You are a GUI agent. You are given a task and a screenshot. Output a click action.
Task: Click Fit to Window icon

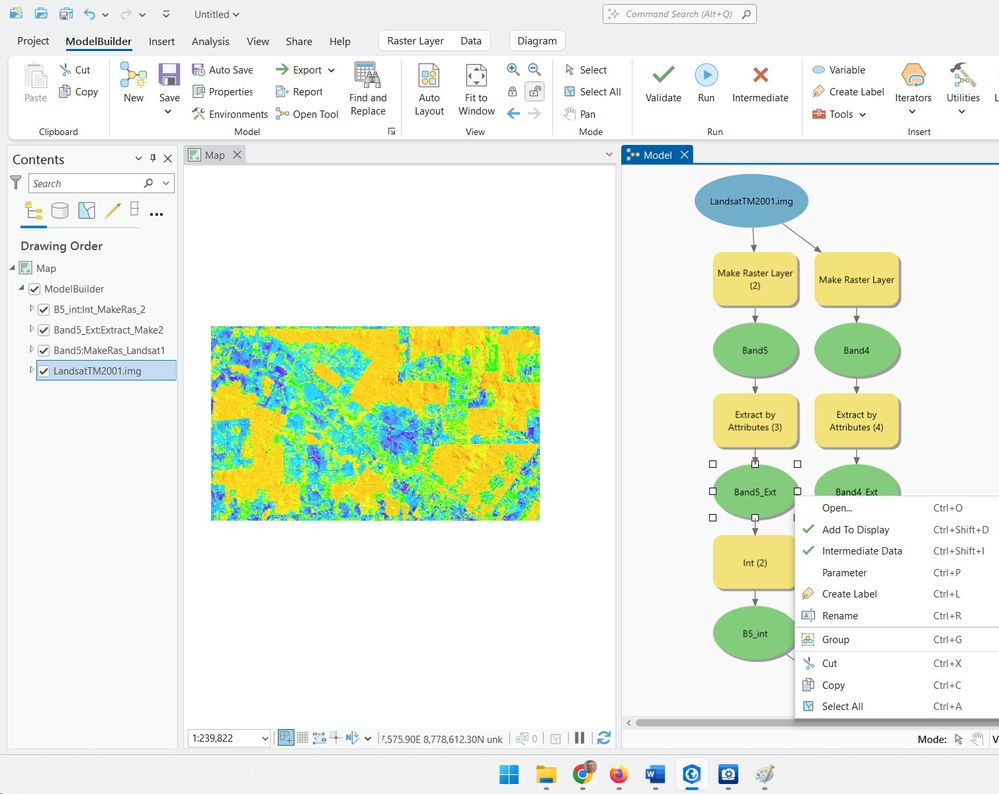476,77
